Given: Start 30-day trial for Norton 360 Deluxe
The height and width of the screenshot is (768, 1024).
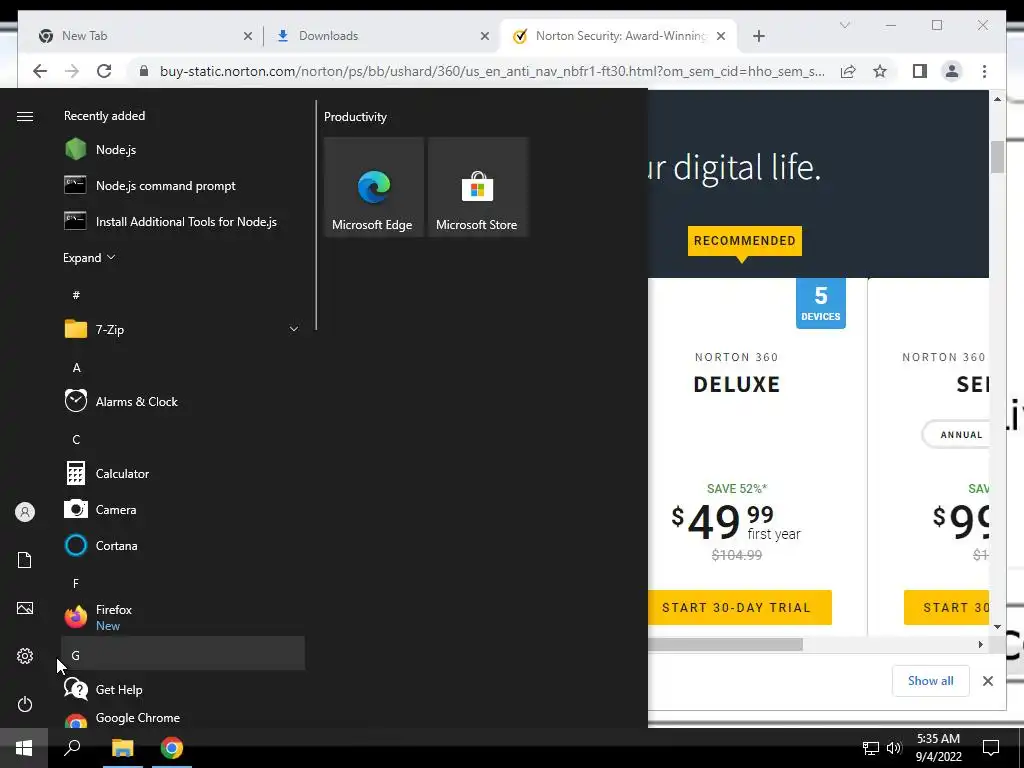Looking at the screenshot, I should pos(739,607).
